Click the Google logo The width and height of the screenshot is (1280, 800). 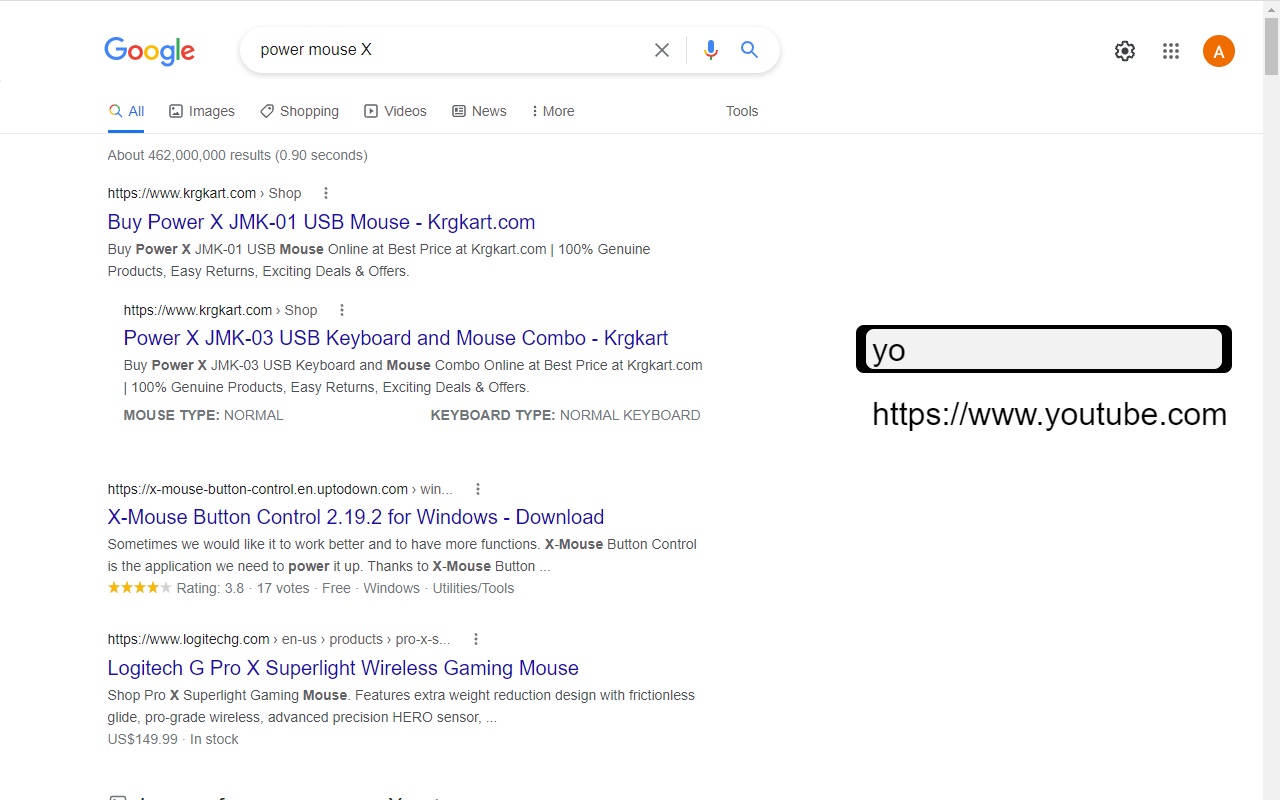[x=149, y=51]
